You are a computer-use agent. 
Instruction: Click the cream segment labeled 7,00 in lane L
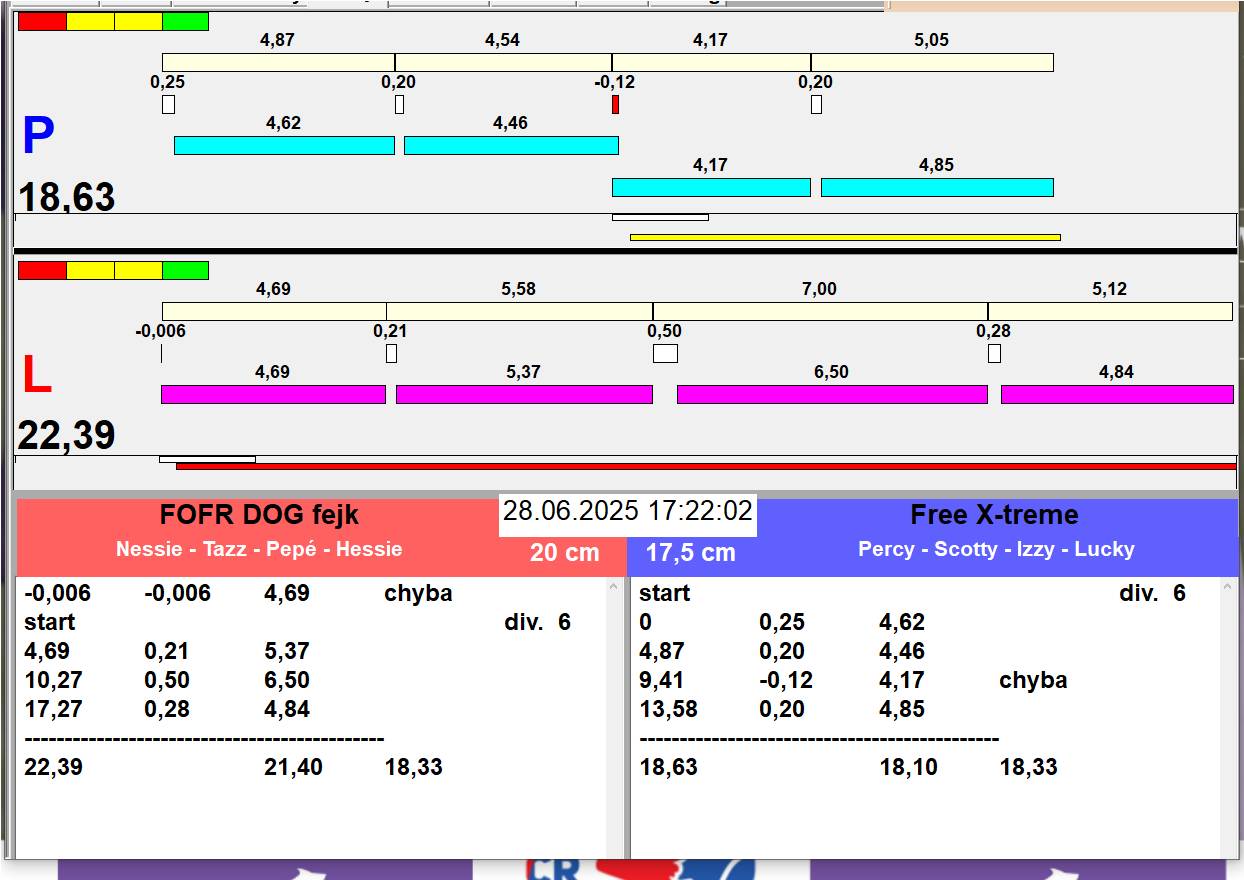820,311
